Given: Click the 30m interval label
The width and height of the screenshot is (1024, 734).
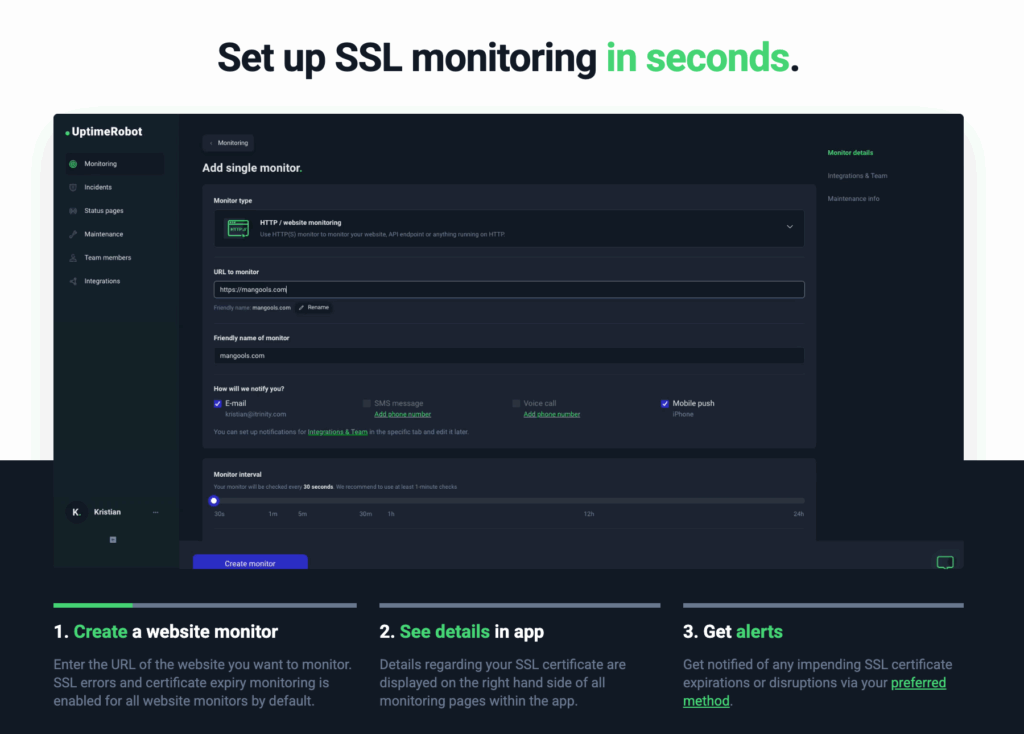Looking at the screenshot, I should [366, 515].
